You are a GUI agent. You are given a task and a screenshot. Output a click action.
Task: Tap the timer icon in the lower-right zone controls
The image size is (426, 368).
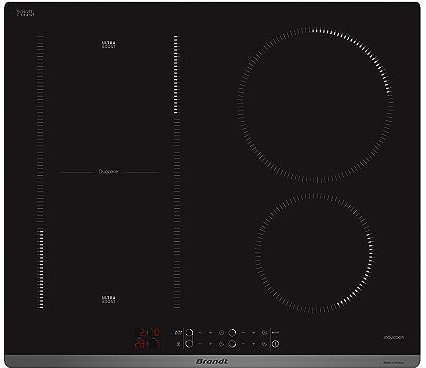pyautogui.click(x=264, y=344)
